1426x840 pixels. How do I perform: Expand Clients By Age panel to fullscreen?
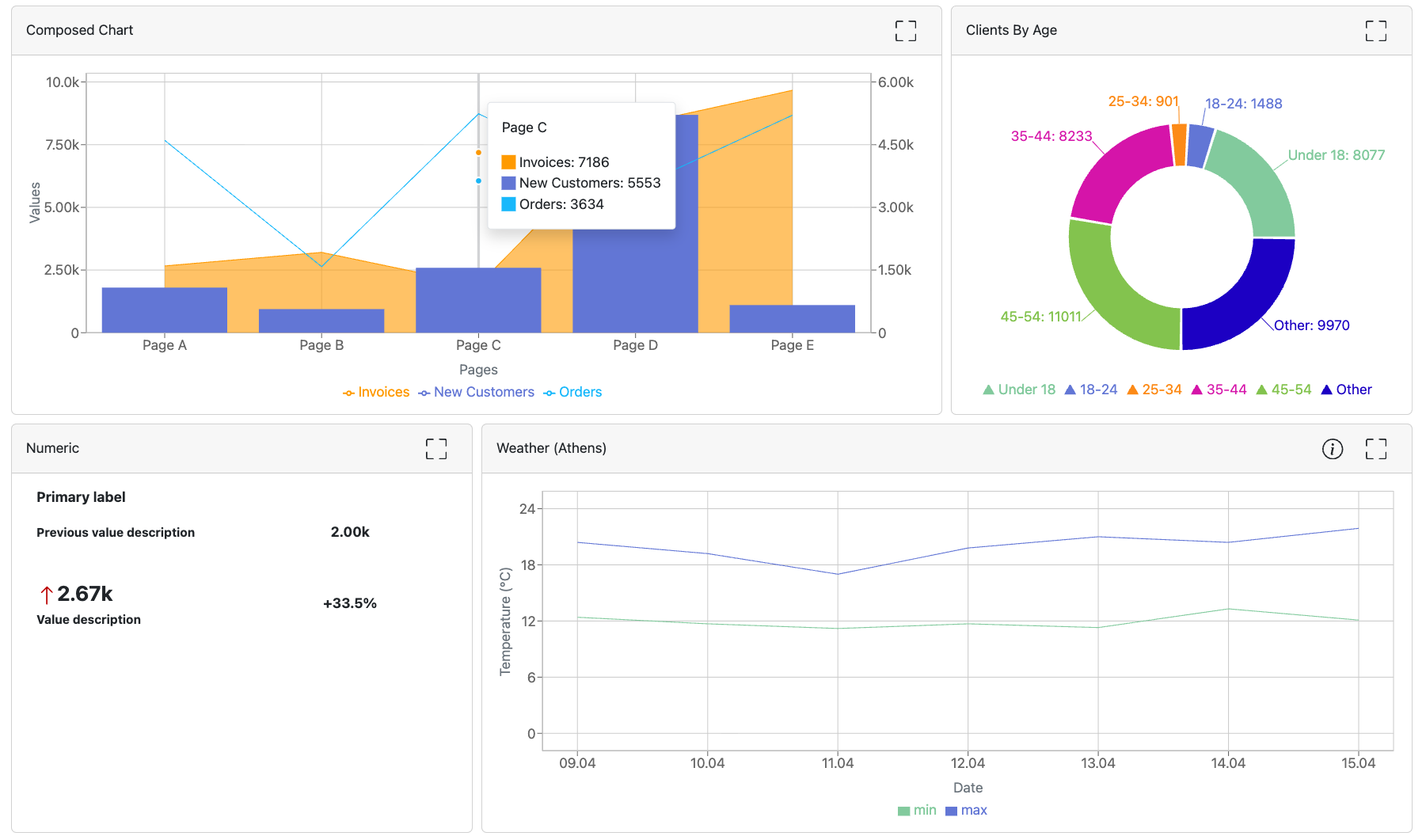click(x=1375, y=31)
